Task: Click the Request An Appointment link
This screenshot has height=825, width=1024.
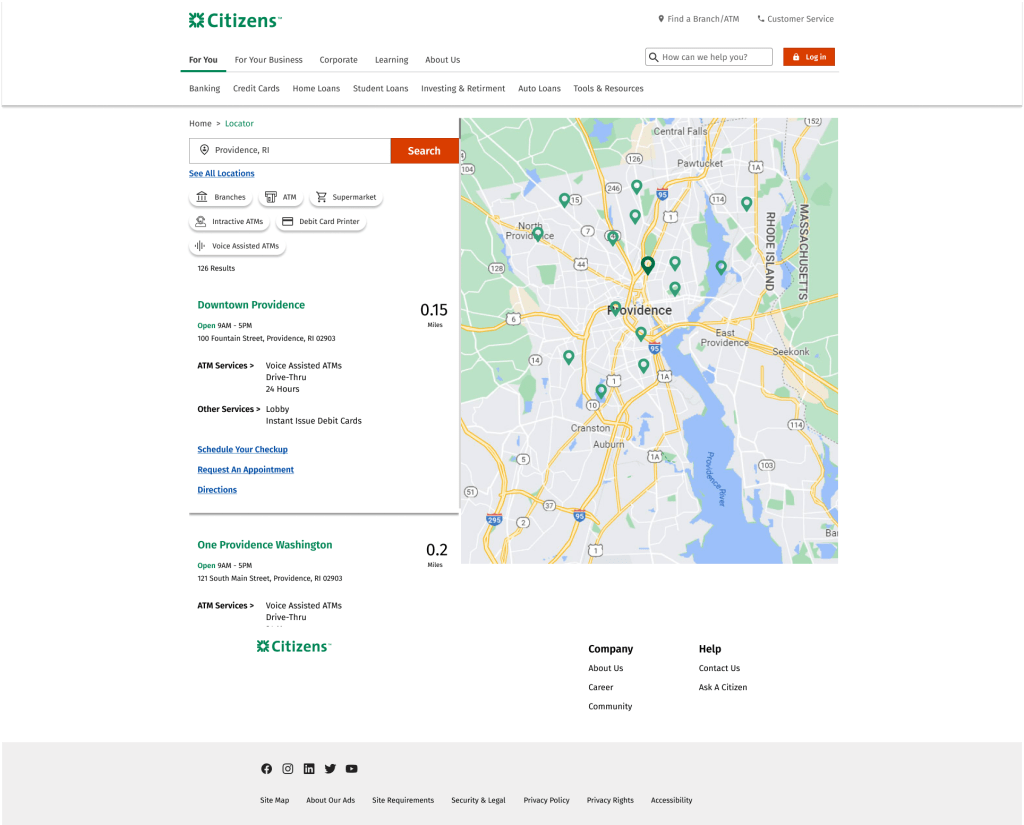Action: click(x=245, y=470)
